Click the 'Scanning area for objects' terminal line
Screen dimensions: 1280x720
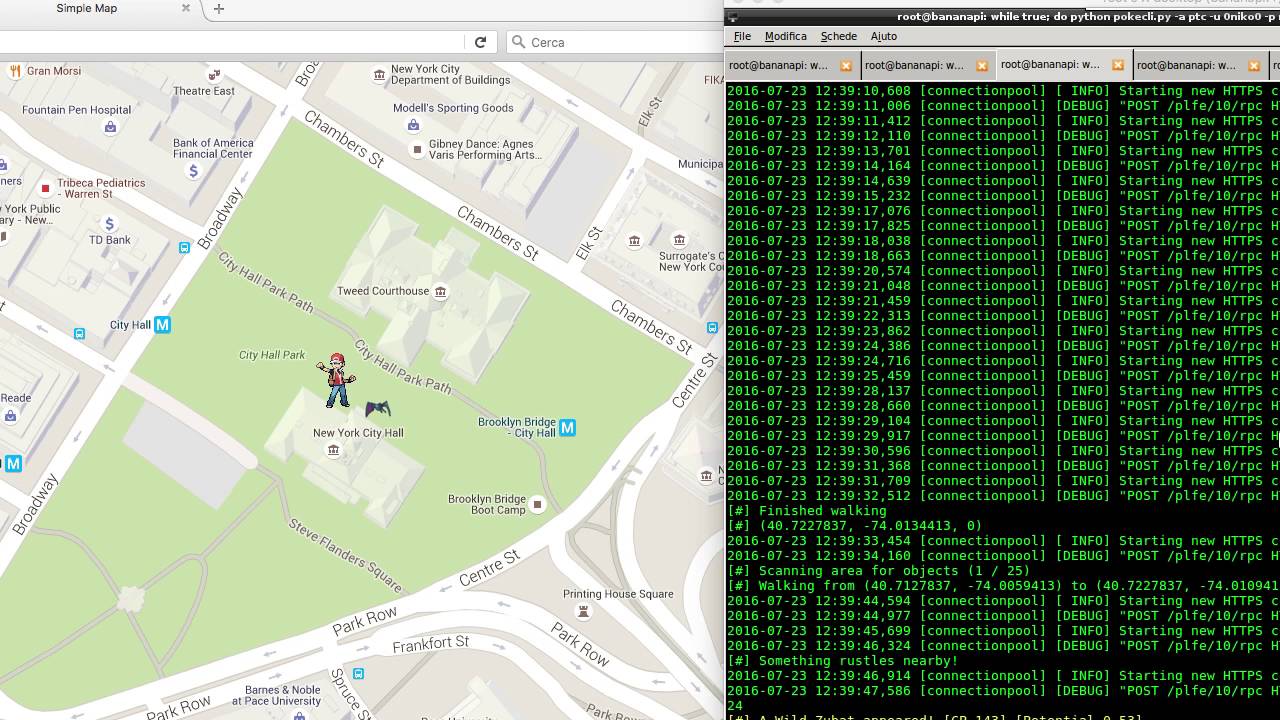(878, 571)
